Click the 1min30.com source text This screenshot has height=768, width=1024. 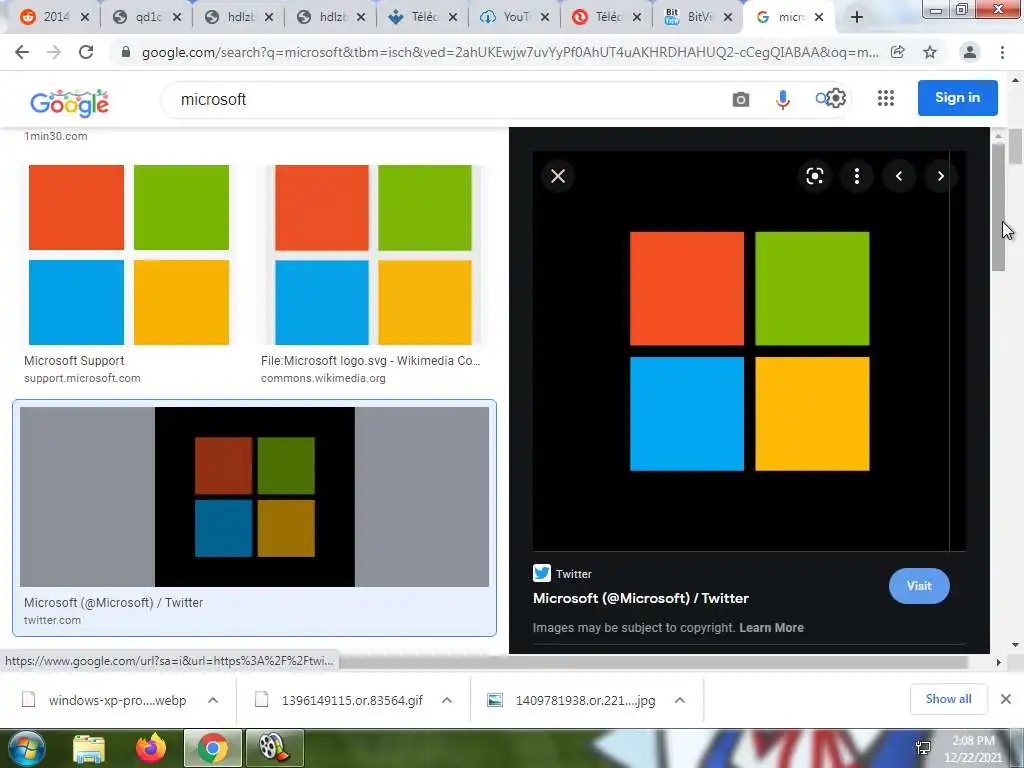point(56,136)
